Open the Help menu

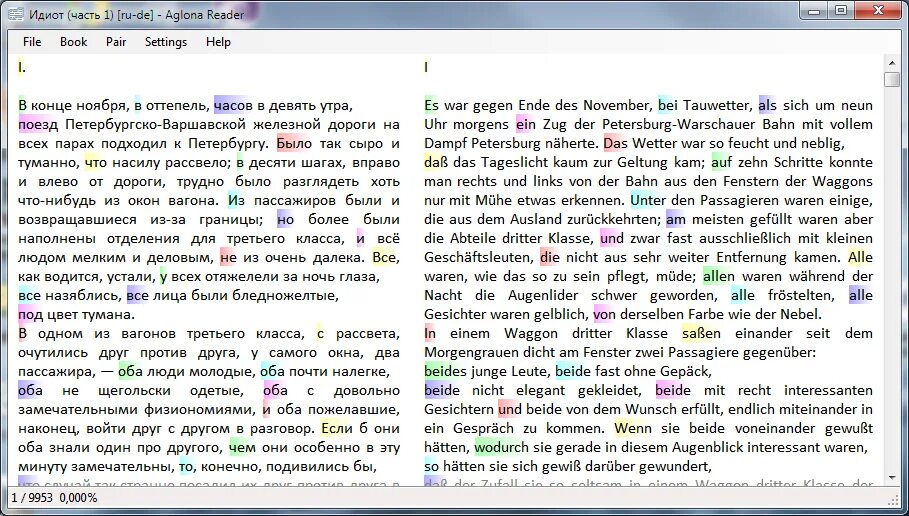218,42
